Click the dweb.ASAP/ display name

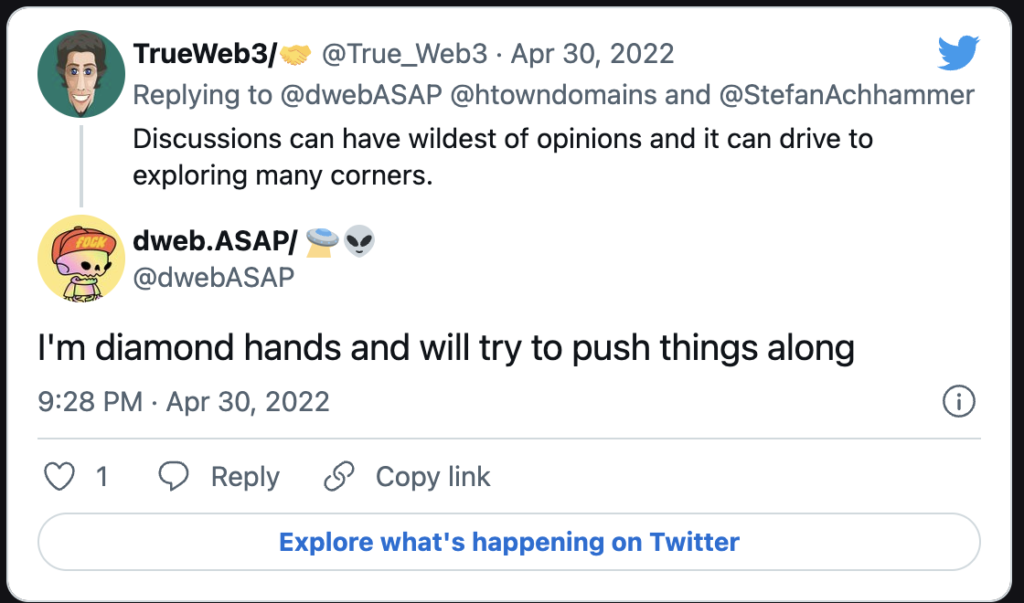[215, 241]
